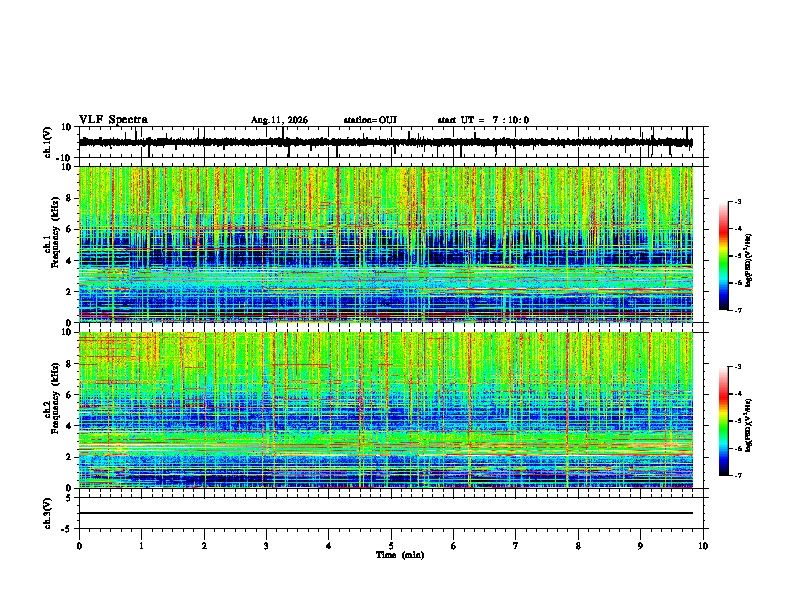The image size is (792, 612).
Task: Click the date text "Aug.11, 2026"
Action: point(279,120)
